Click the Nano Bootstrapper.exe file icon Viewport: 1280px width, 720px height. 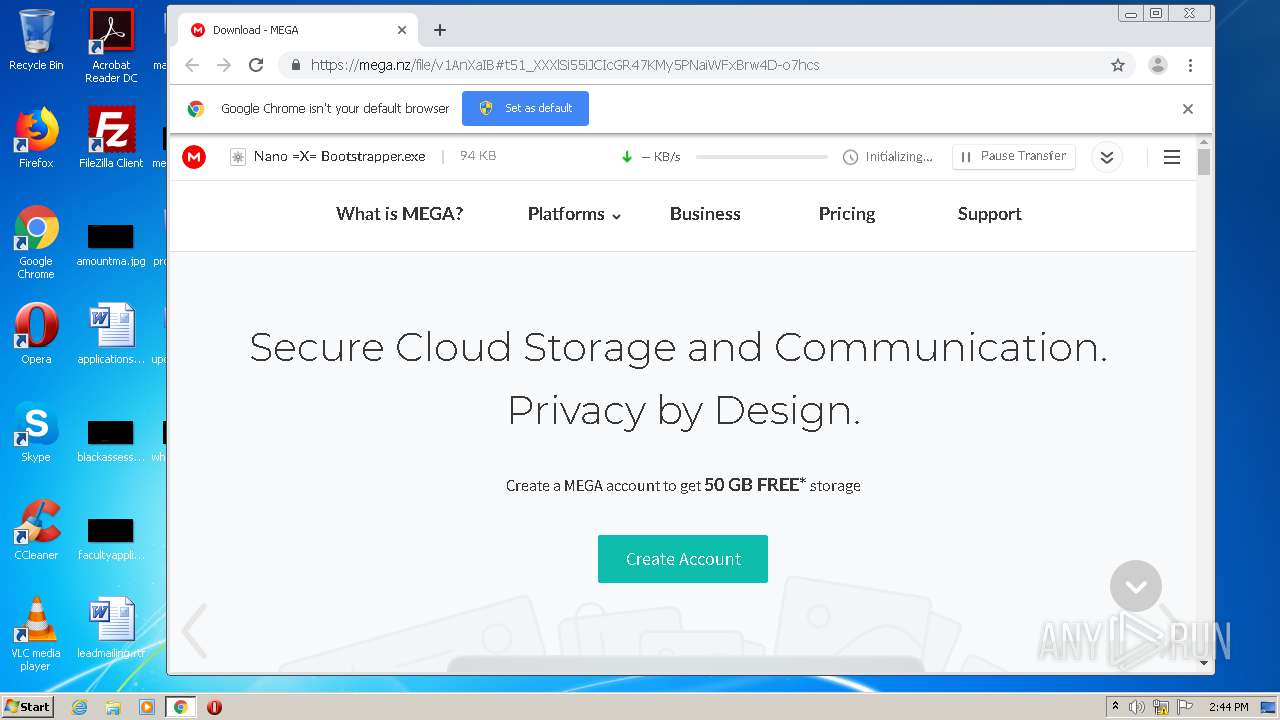tap(238, 157)
